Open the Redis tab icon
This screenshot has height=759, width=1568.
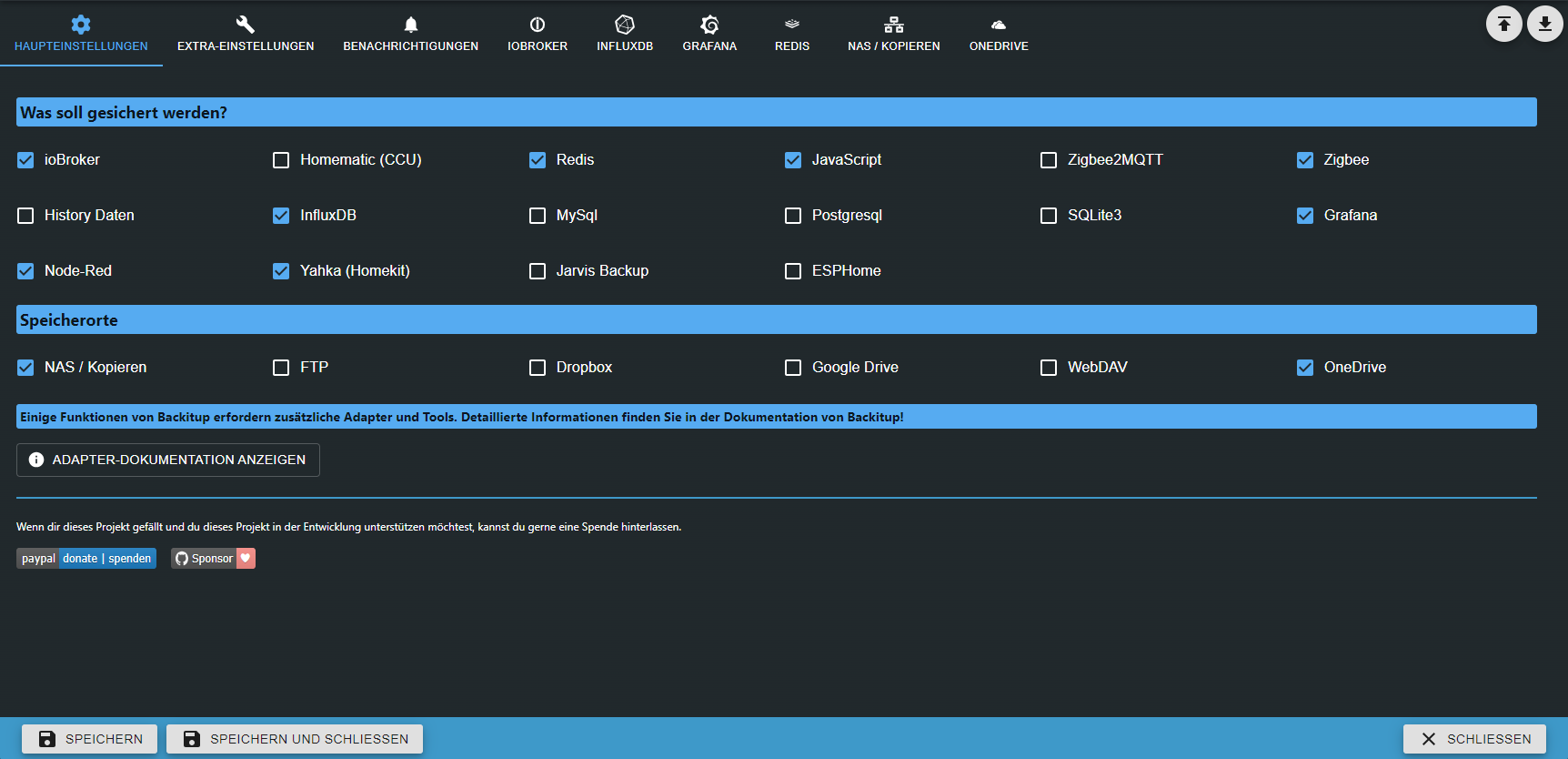pos(791,25)
